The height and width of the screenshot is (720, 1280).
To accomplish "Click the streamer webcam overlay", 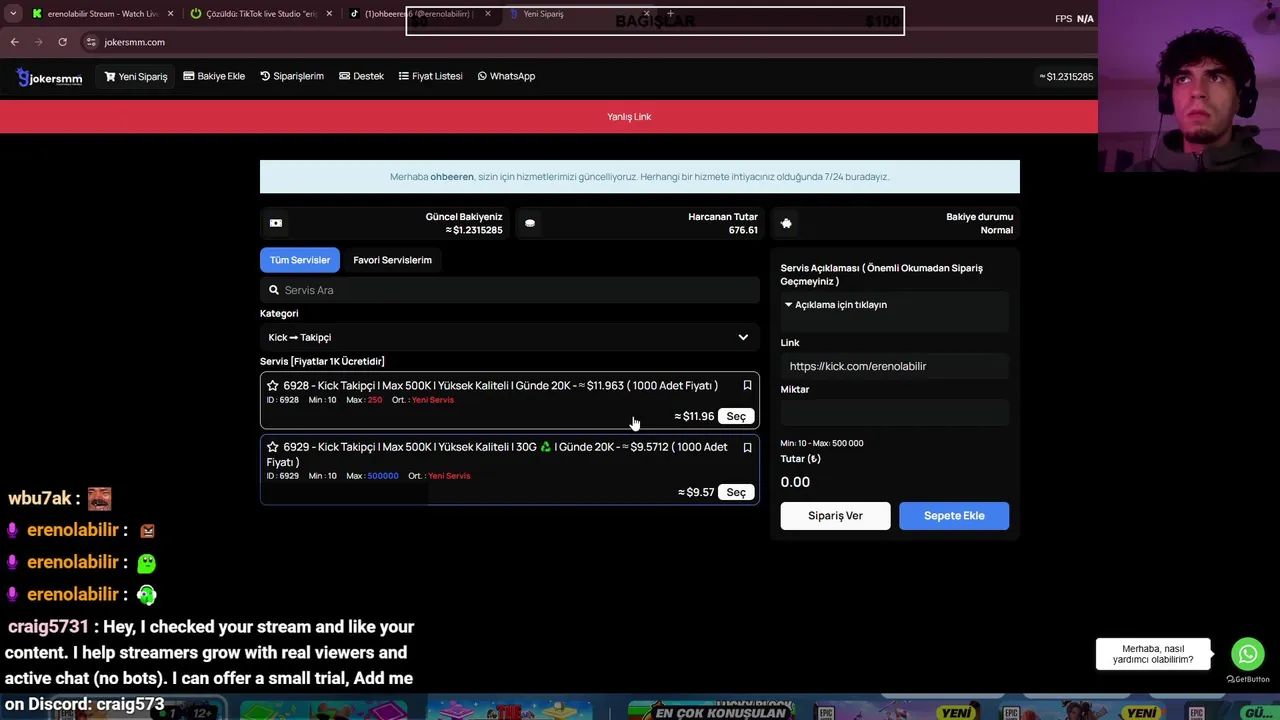I will point(1189,88).
